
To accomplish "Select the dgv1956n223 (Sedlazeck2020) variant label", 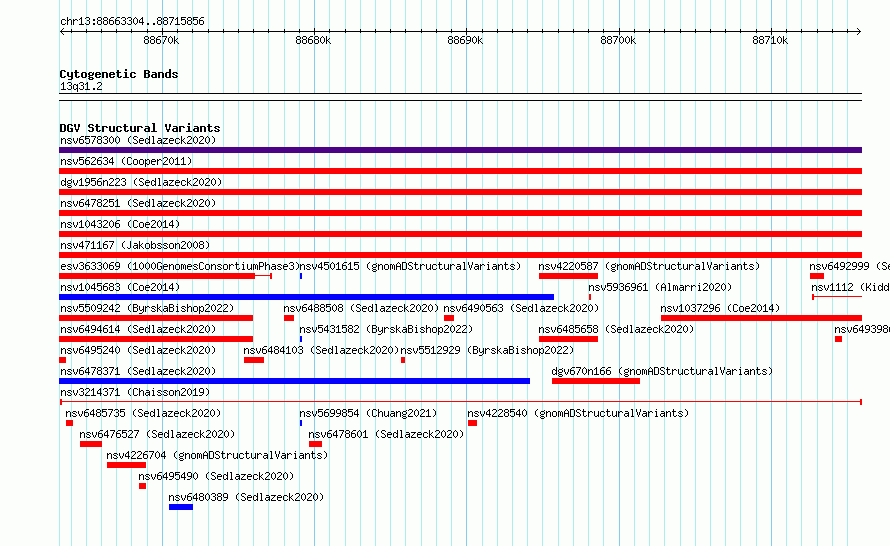I will coord(141,182).
